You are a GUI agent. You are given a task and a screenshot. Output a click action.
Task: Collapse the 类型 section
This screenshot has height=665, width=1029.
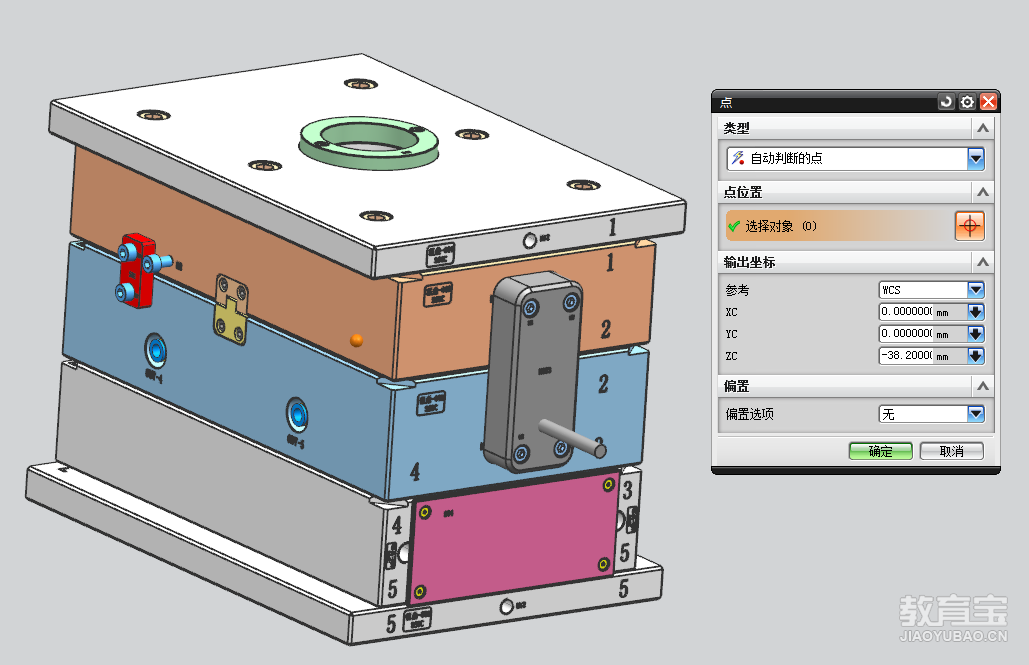982,128
